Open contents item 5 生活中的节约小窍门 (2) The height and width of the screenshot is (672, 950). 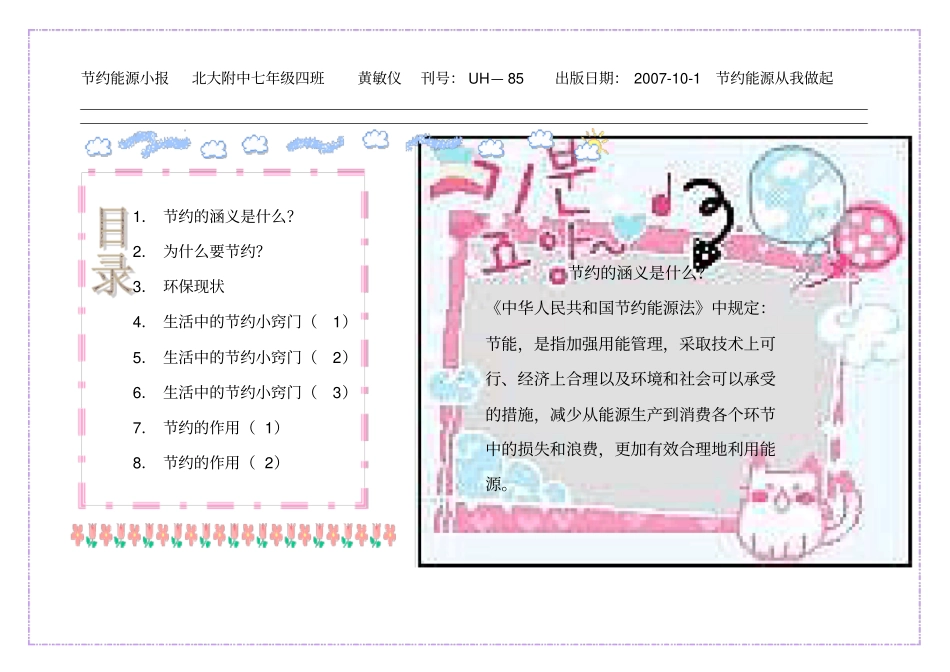point(241,358)
